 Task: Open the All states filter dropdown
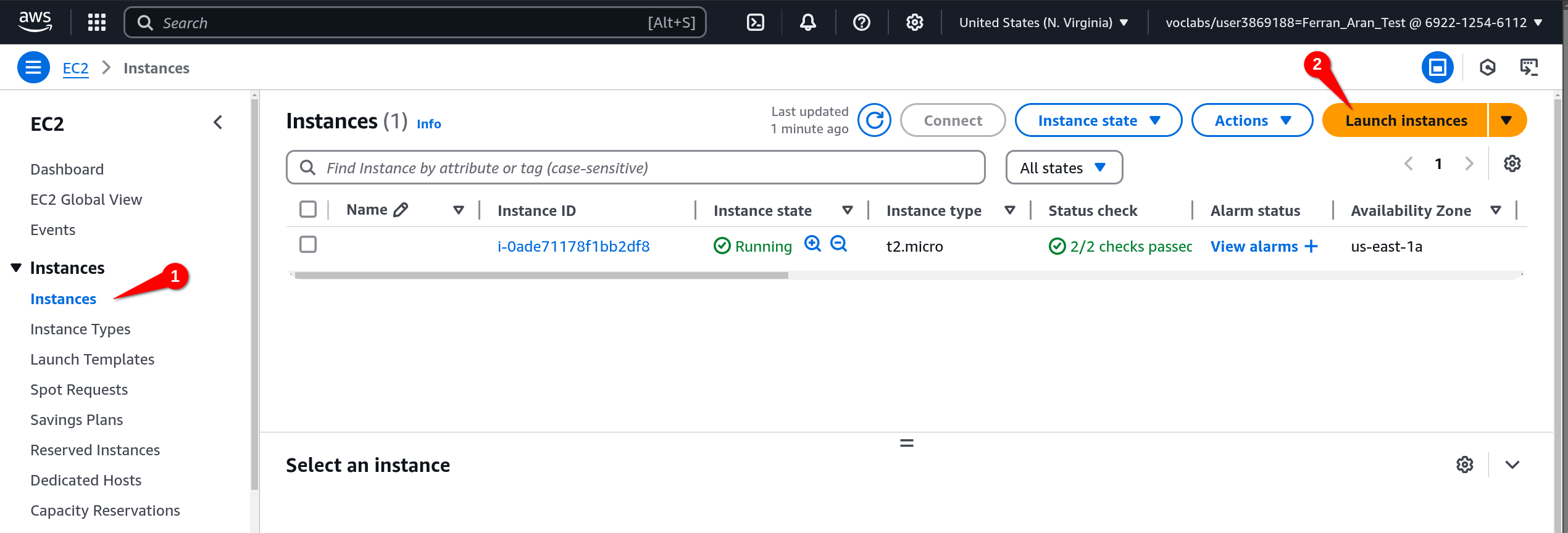(1064, 168)
